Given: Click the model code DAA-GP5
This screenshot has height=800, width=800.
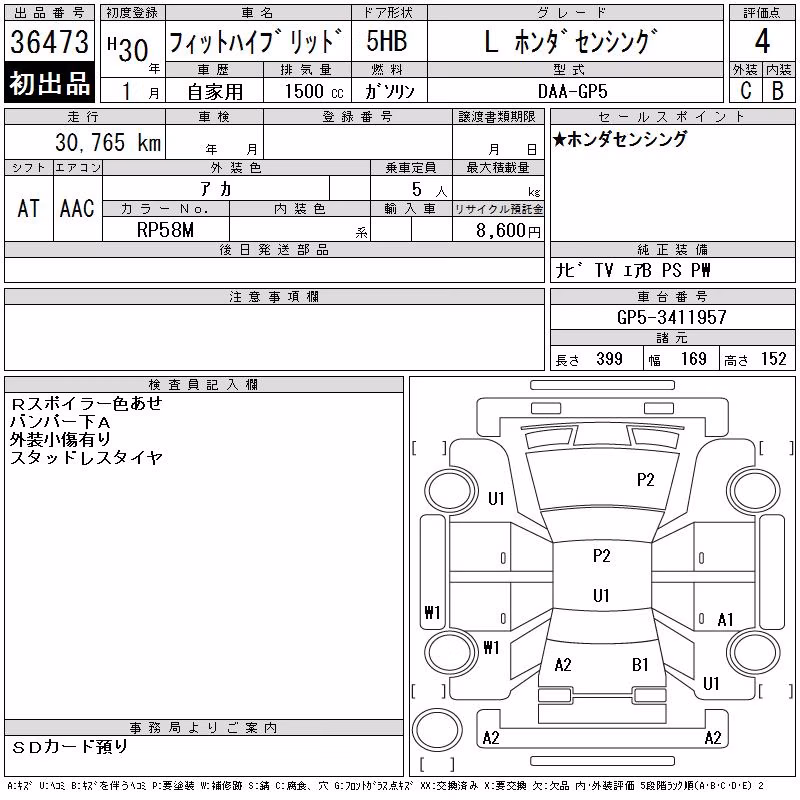Looking at the screenshot, I should pos(573,91).
